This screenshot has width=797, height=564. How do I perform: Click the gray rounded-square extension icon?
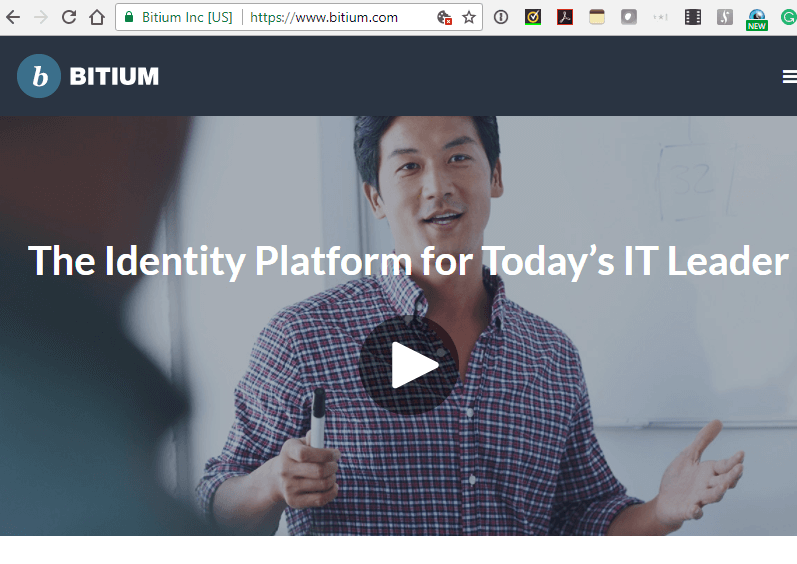[x=629, y=17]
